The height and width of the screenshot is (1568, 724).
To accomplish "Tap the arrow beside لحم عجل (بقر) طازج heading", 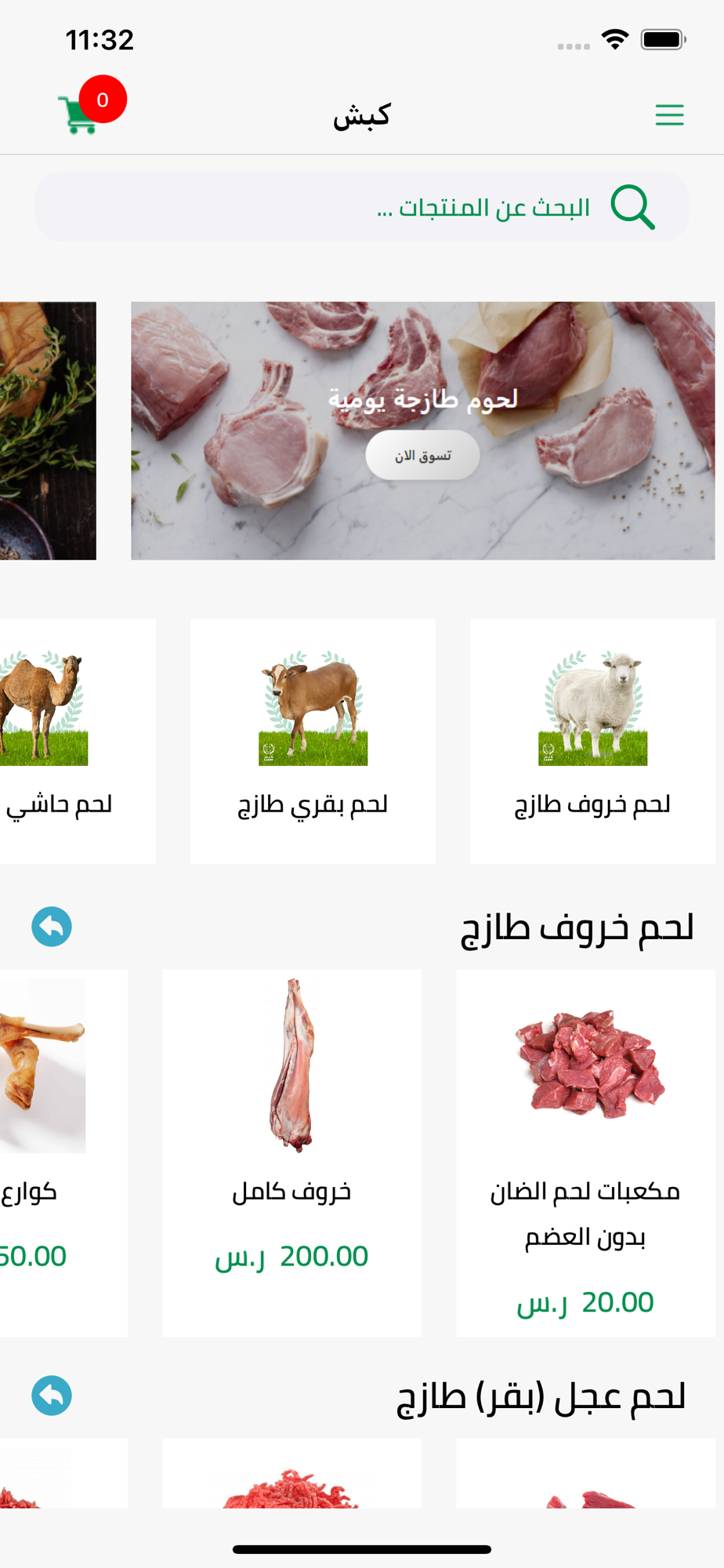I will tap(52, 1396).
